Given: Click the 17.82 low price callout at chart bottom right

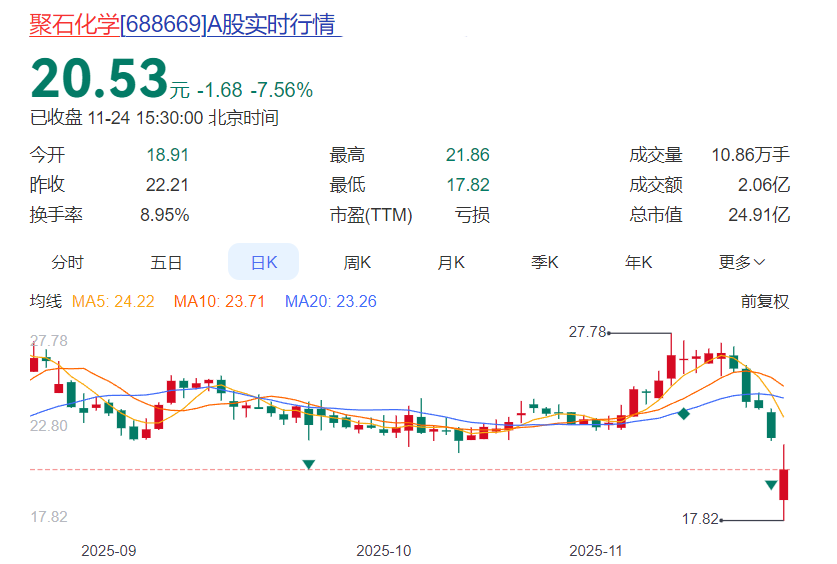Looking at the screenshot, I should click(x=700, y=519).
